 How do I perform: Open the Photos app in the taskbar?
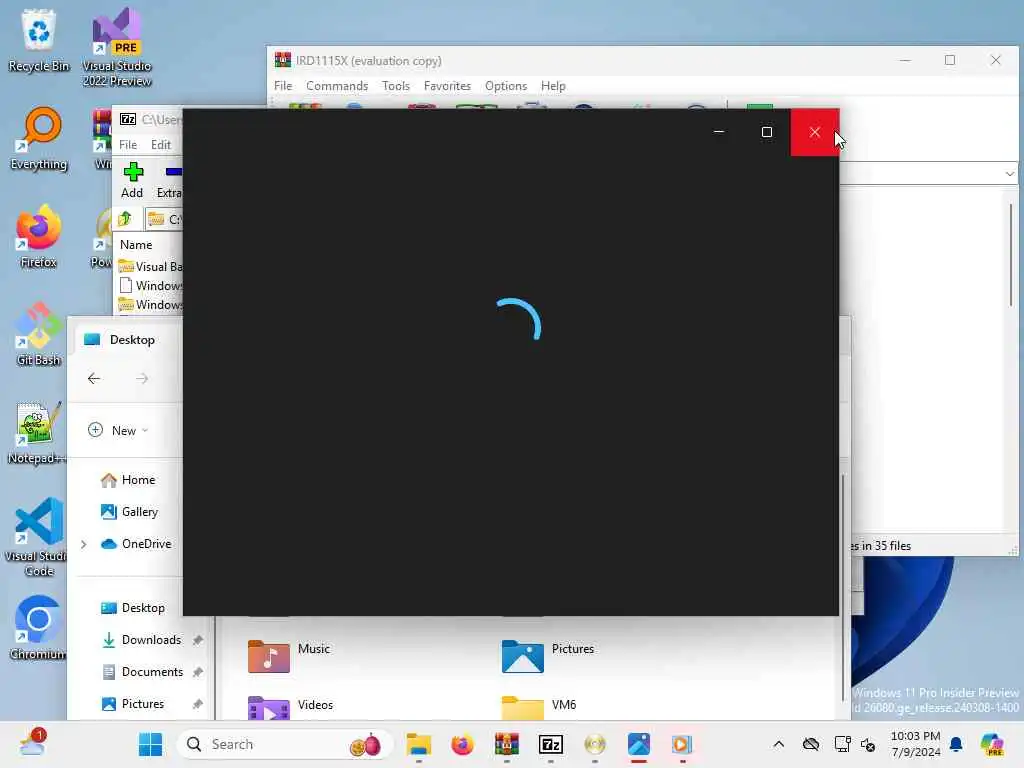click(x=639, y=744)
